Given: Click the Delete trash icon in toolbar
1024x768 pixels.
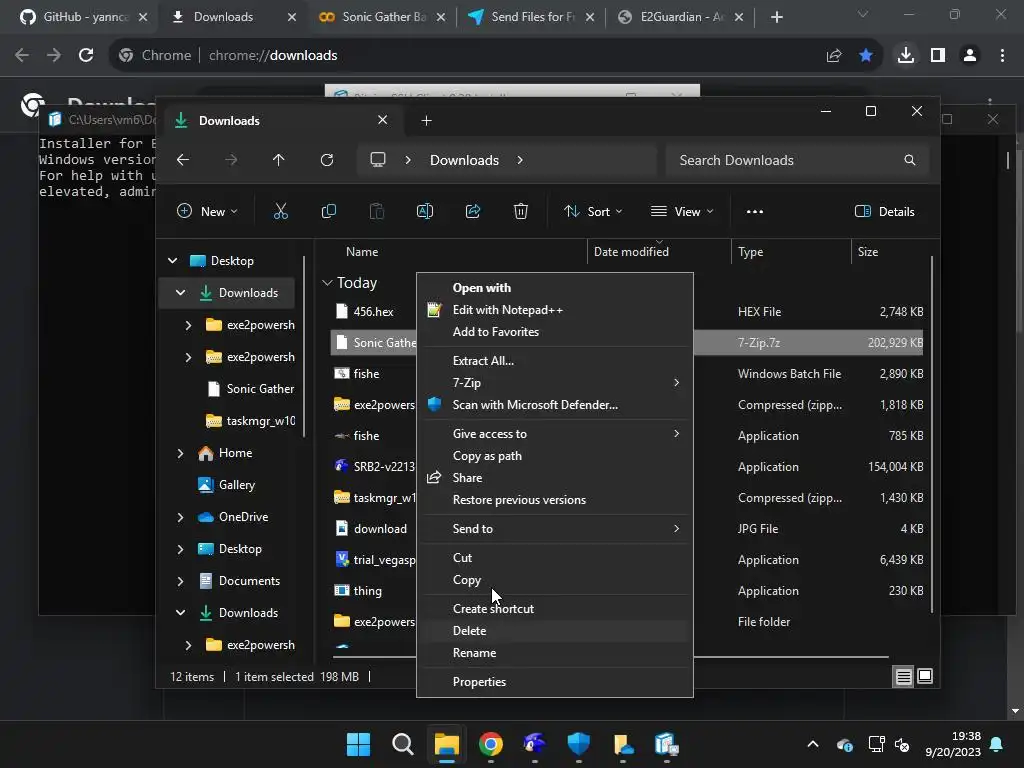Looking at the screenshot, I should click(521, 211).
